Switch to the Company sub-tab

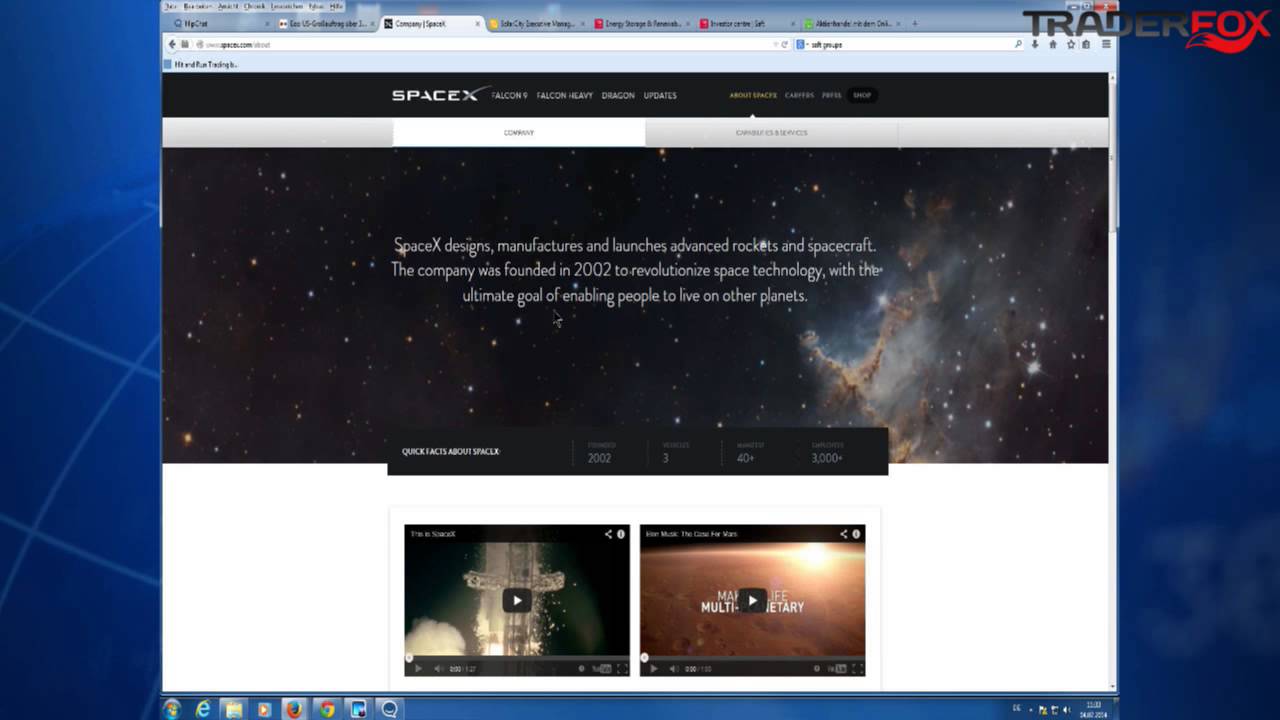[519, 132]
